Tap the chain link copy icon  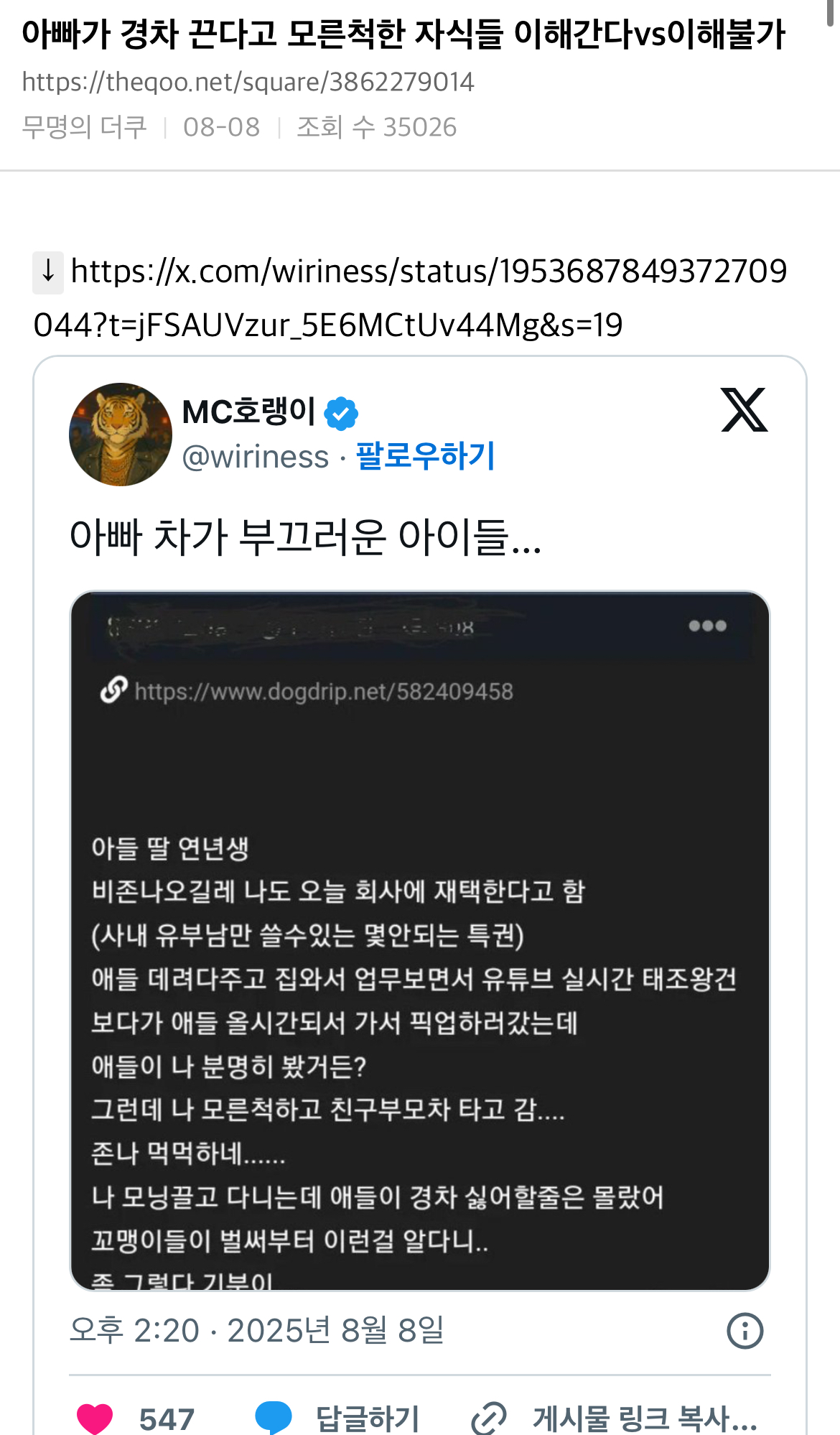tap(489, 1418)
